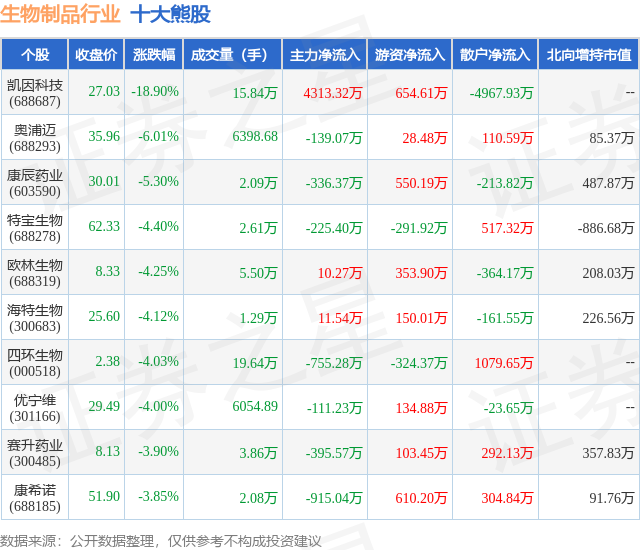The image size is (640, 550).
Task: Click main inflow 4313.32万
Action: click(x=333, y=93)
